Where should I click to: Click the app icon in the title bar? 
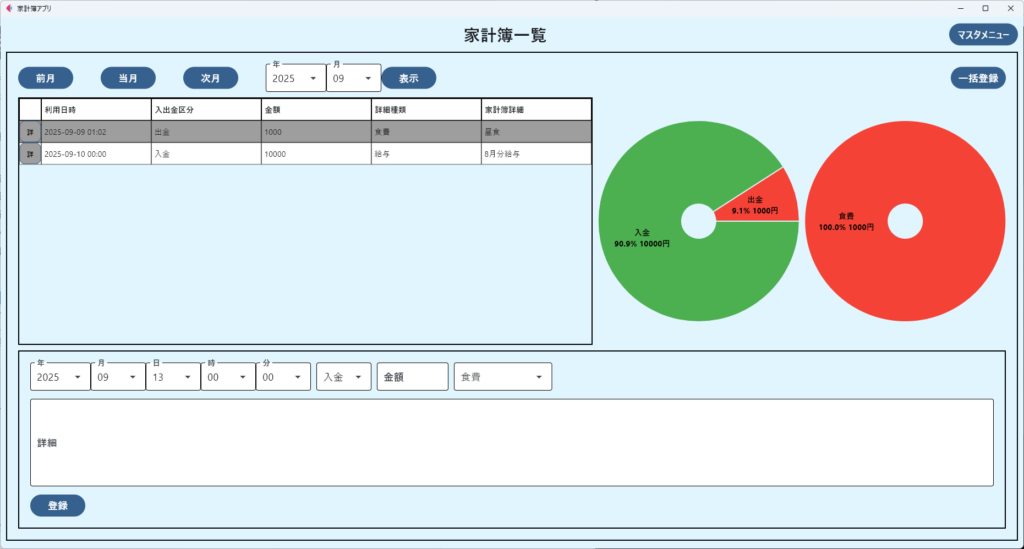point(9,8)
